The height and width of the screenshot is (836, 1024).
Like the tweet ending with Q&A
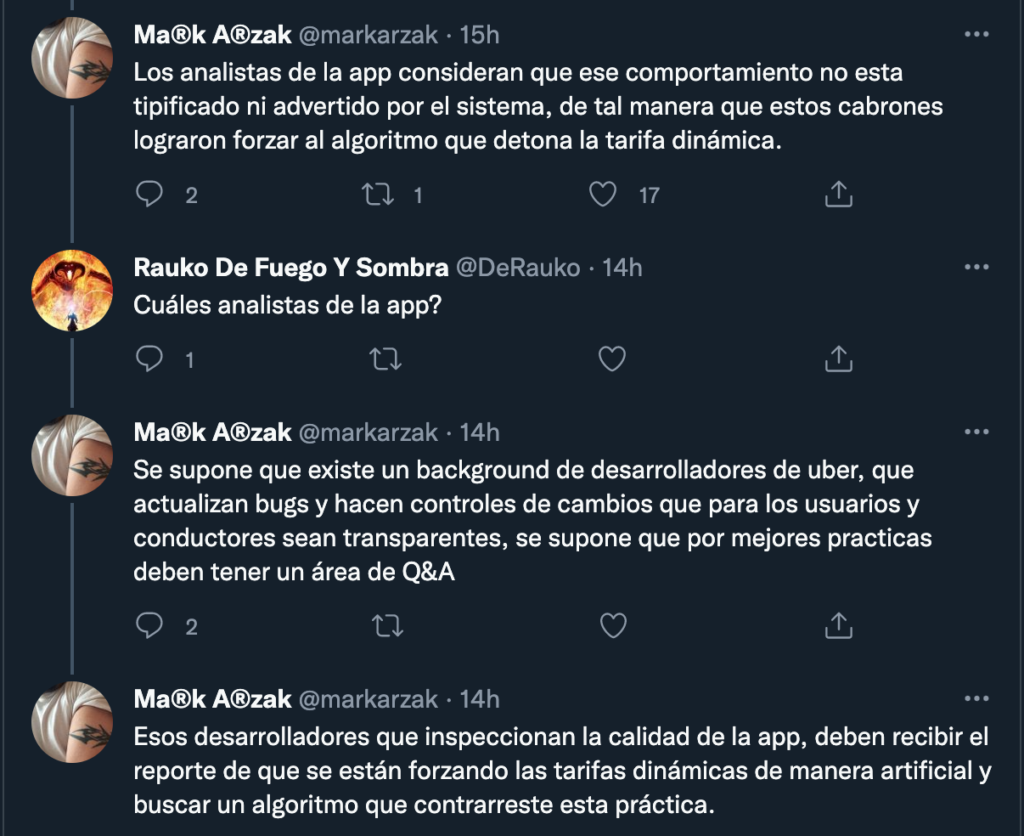coord(612,626)
